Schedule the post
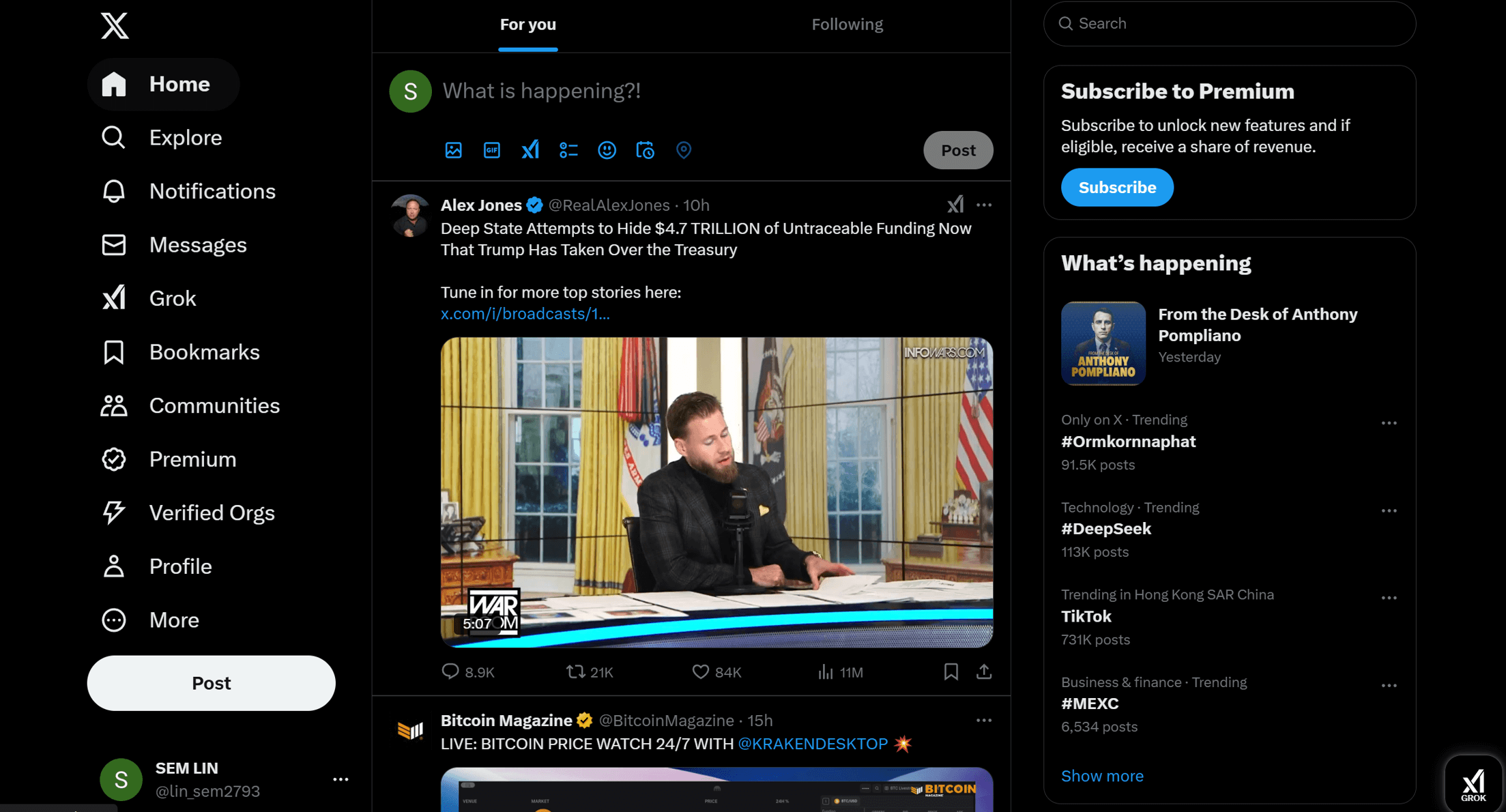The height and width of the screenshot is (812, 1506). coord(645,150)
